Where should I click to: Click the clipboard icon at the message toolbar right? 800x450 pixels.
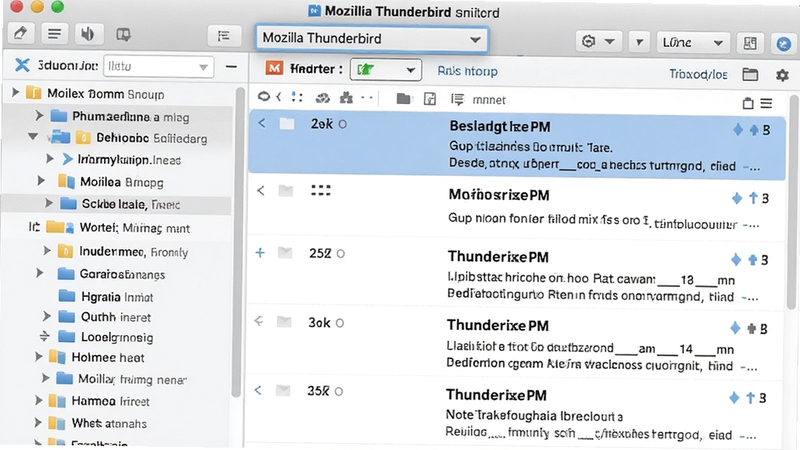coord(748,103)
